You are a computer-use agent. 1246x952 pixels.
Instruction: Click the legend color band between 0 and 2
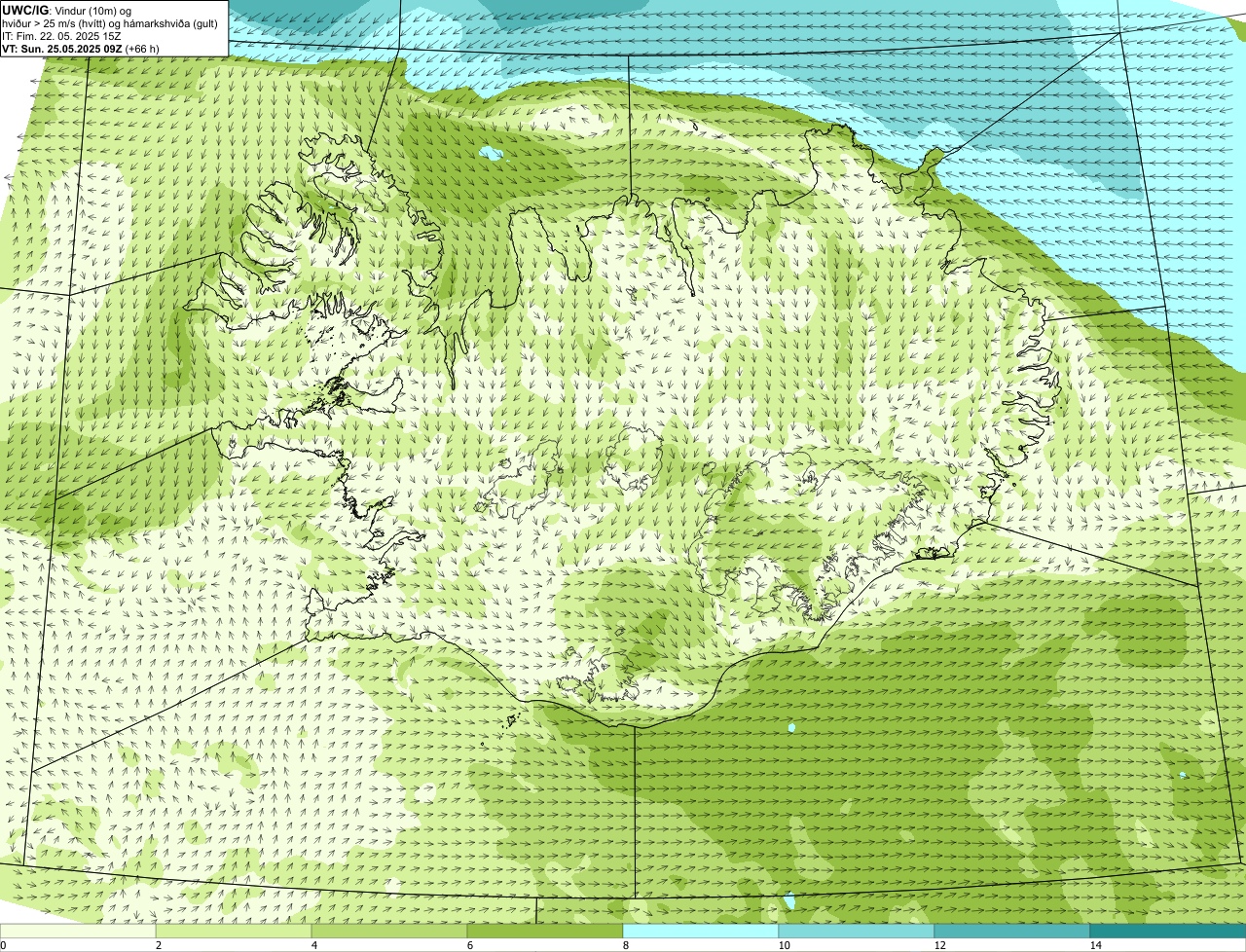click(x=78, y=931)
